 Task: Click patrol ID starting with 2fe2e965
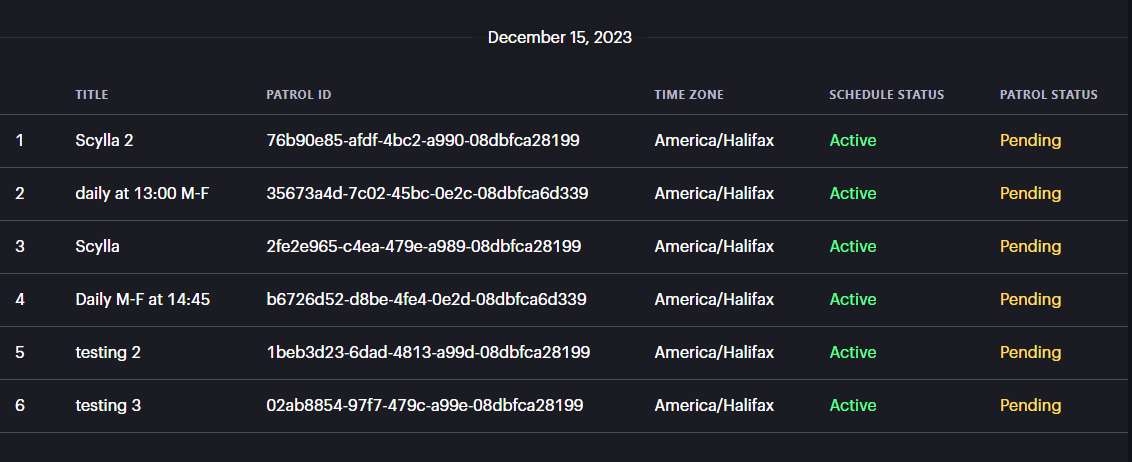point(424,247)
